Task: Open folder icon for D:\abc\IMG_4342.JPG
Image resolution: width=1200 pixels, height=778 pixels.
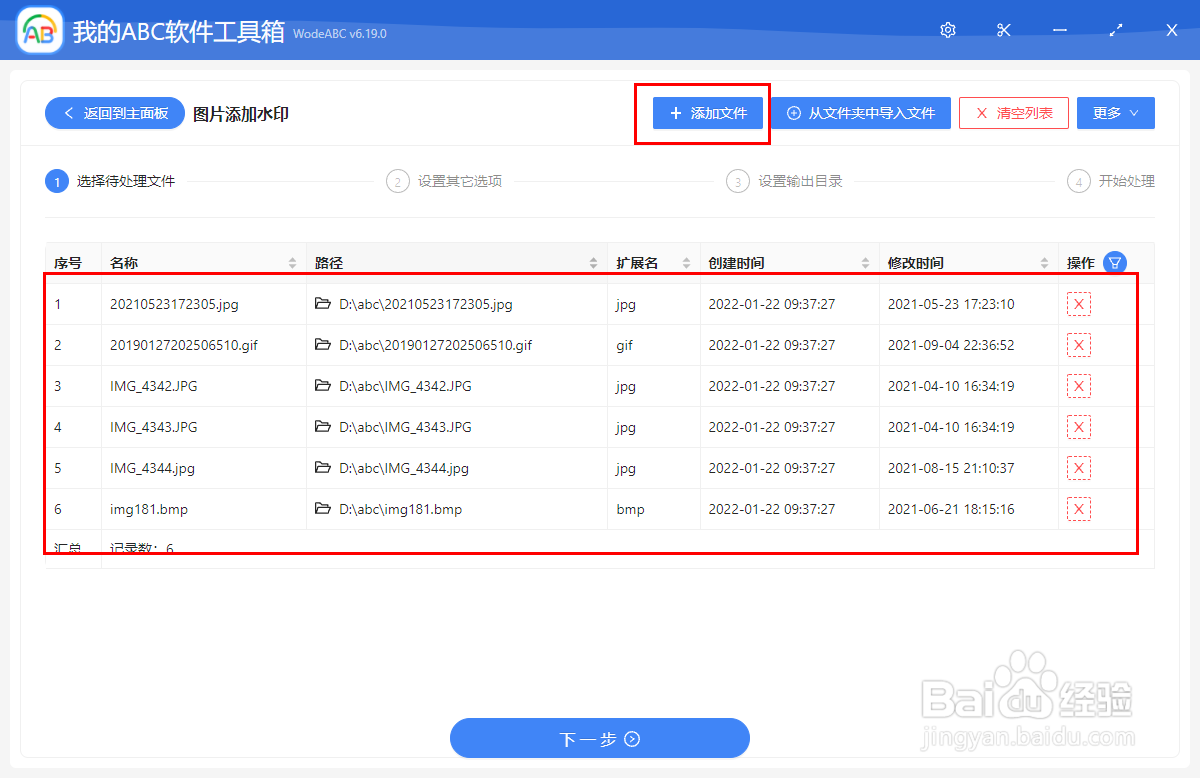Action: [322, 385]
